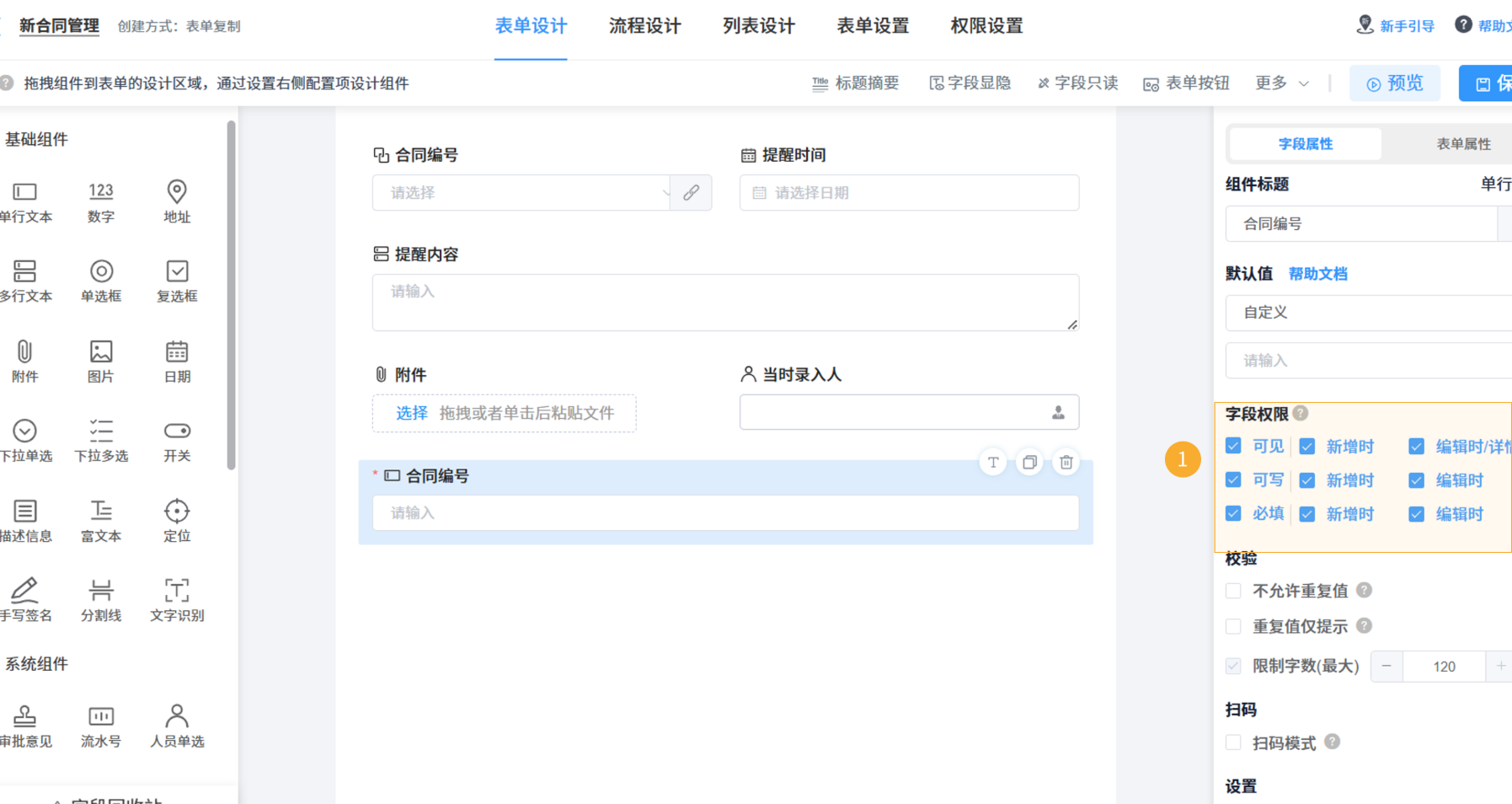Open the 提醒时间 date picker
The image size is (1512, 804).
click(909, 193)
